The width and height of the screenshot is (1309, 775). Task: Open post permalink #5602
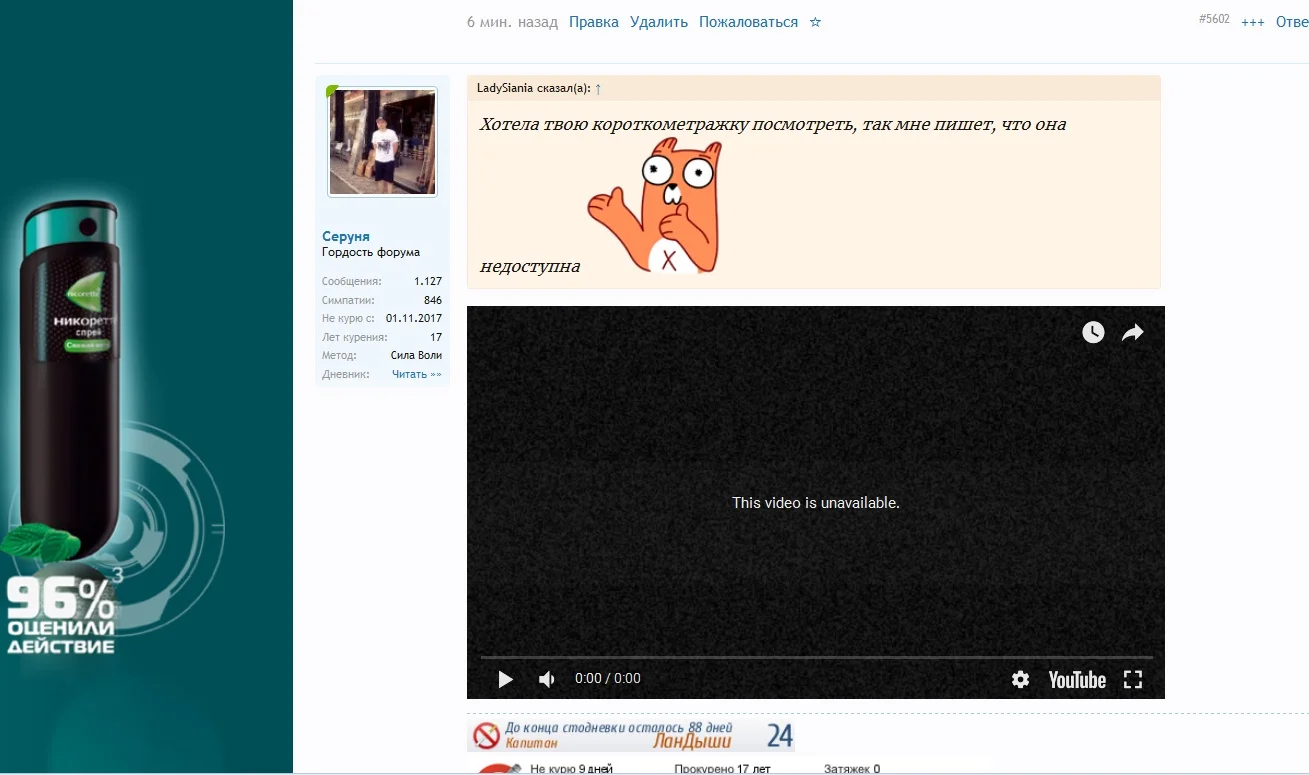click(1214, 19)
